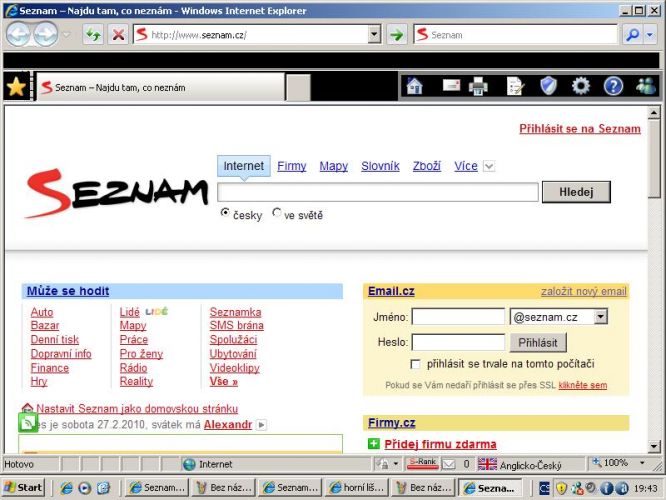The image size is (666, 500).
Task: Click the British flag dictionary icon
Action: [487, 464]
